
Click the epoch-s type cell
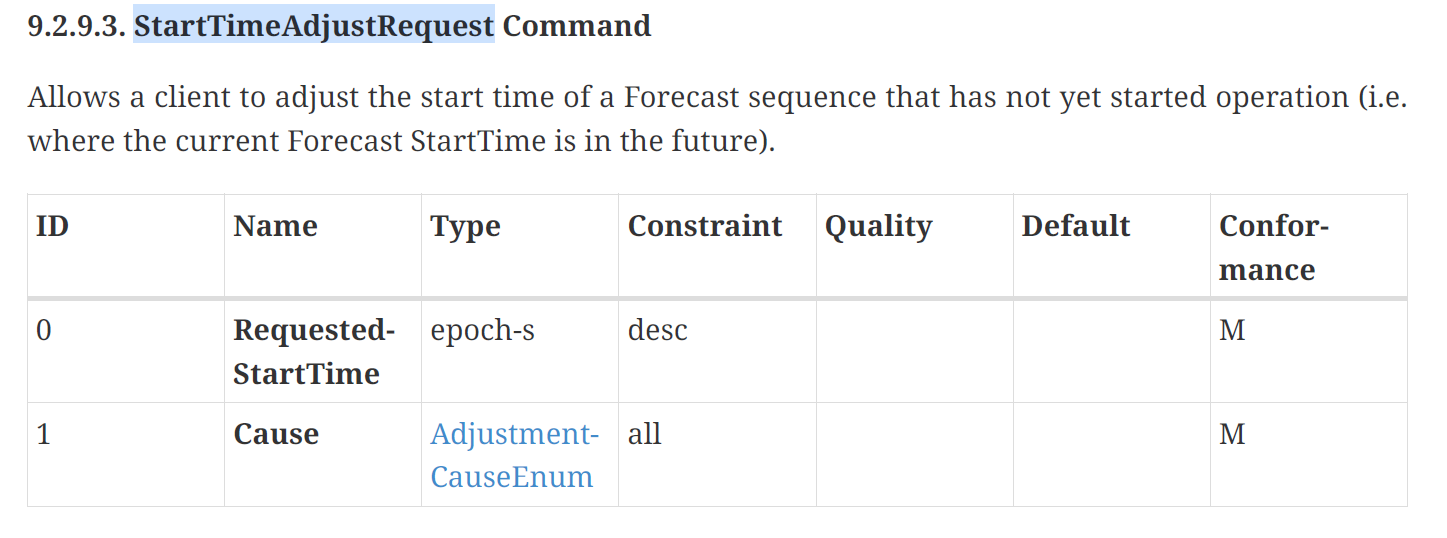click(482, 330)
